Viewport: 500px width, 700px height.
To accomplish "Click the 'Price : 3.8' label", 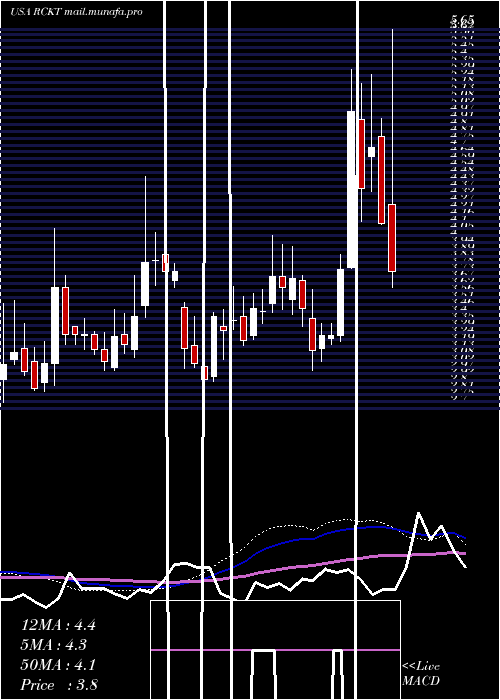I will pos(59,684).
